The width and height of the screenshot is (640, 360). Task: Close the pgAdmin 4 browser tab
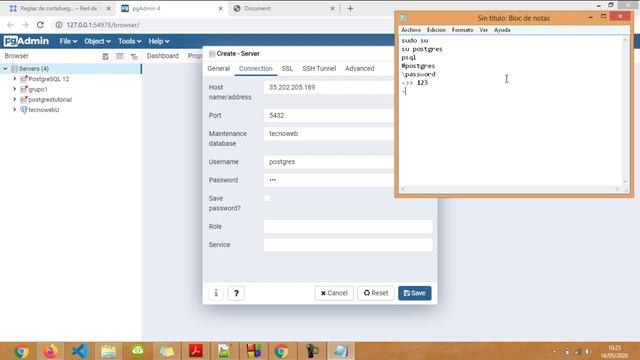click(x=220, y=8)
